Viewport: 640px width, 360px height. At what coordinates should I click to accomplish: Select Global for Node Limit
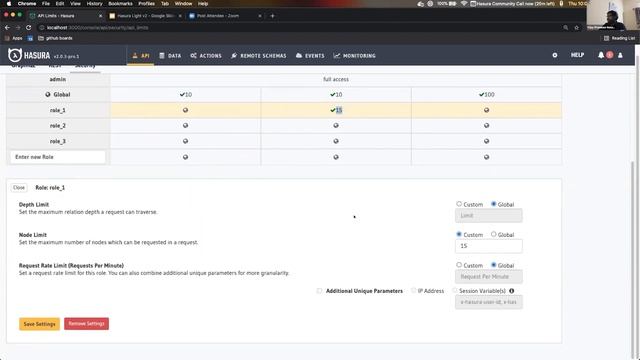click(x=493, y=234)
